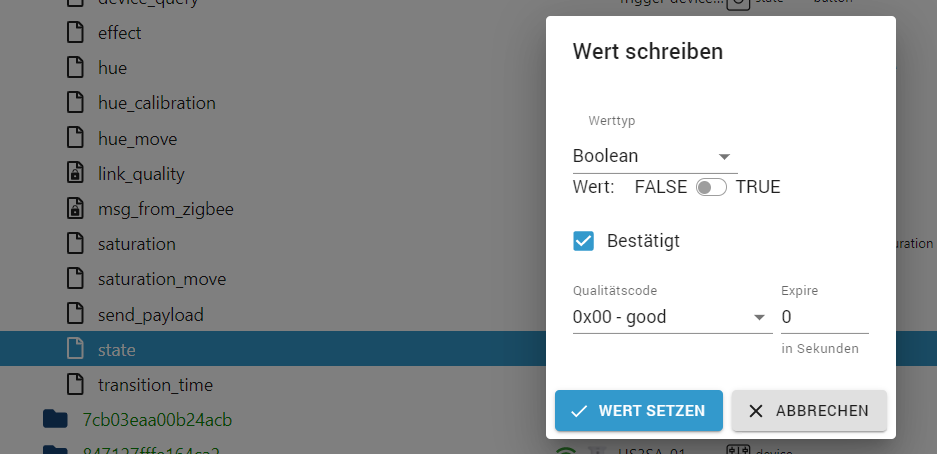Open the Qualitätscode 0x00 - good dropdown
937x454 pixels.
point(672,317)
